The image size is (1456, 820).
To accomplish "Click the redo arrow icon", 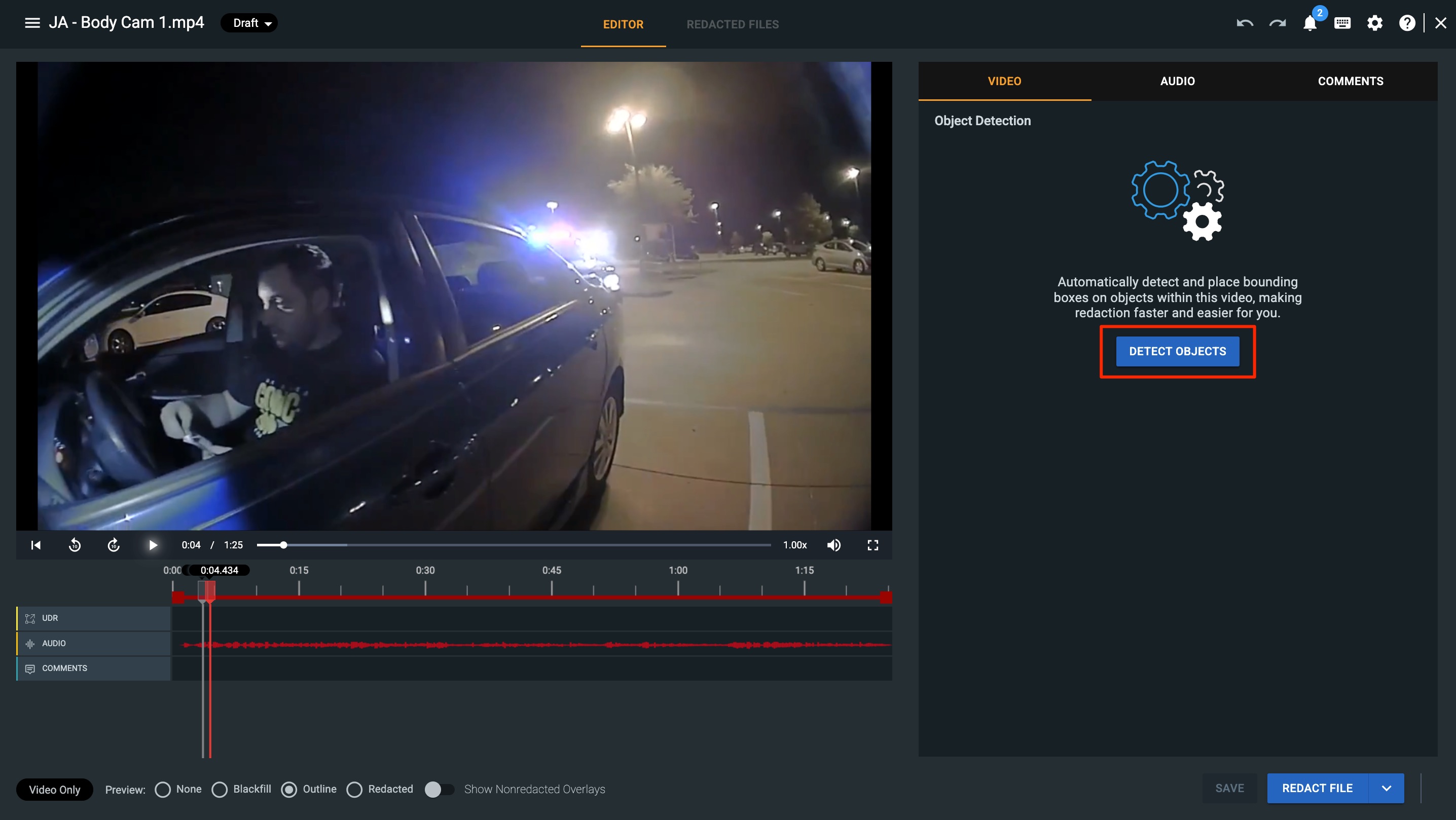I will (x=1278, y=23).
